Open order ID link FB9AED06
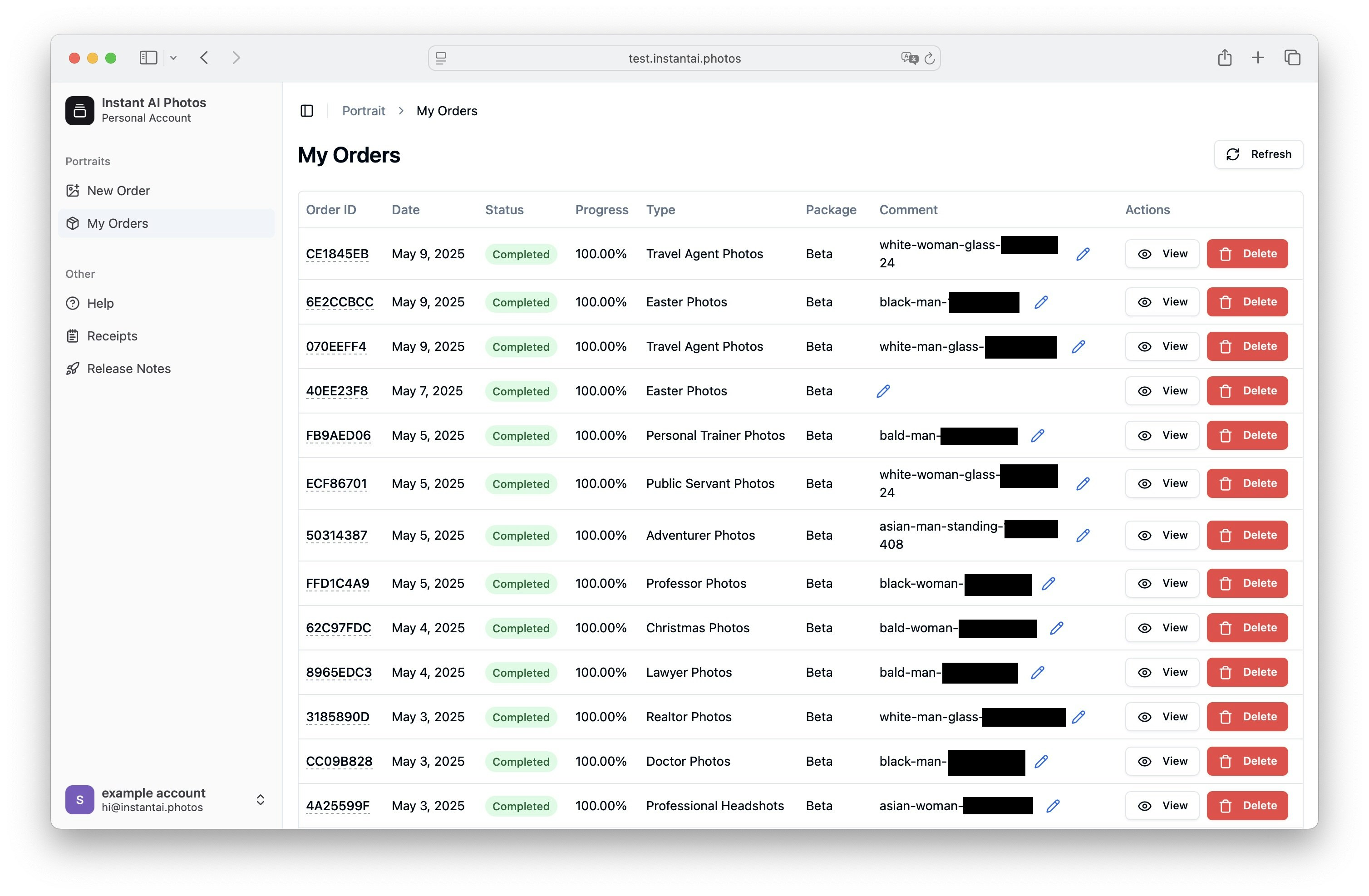Image resolution: width=1369 pixels, height=896 pixels. (x=338, y=435)
